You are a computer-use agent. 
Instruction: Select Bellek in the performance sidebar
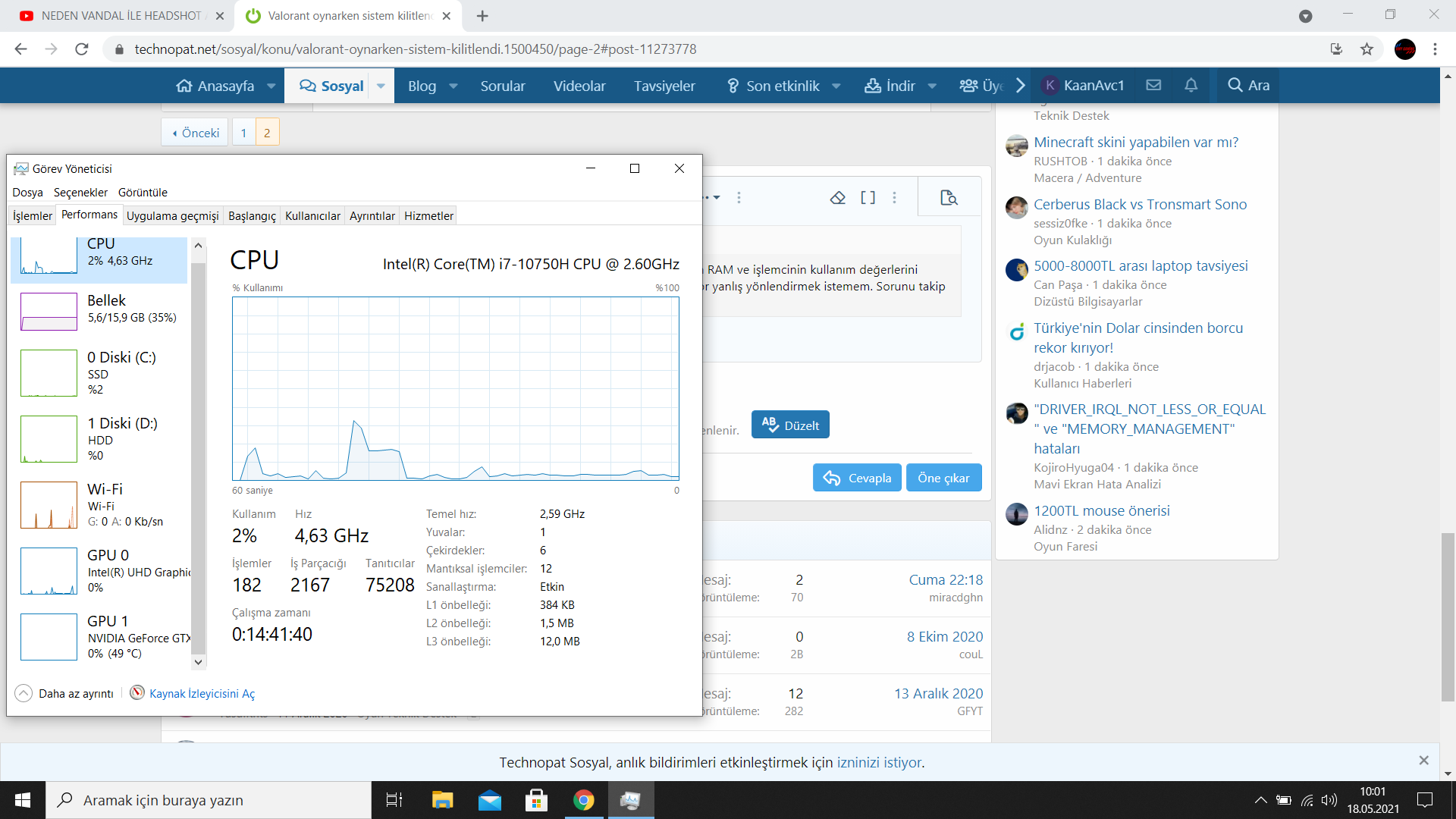pyautogui.click(x=99, y=311)
